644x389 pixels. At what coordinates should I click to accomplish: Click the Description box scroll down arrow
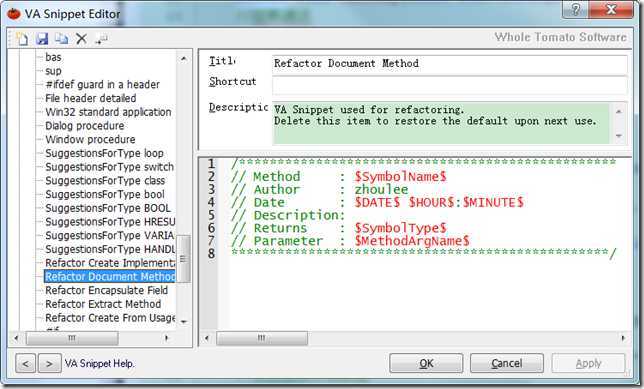pos(619,136)
